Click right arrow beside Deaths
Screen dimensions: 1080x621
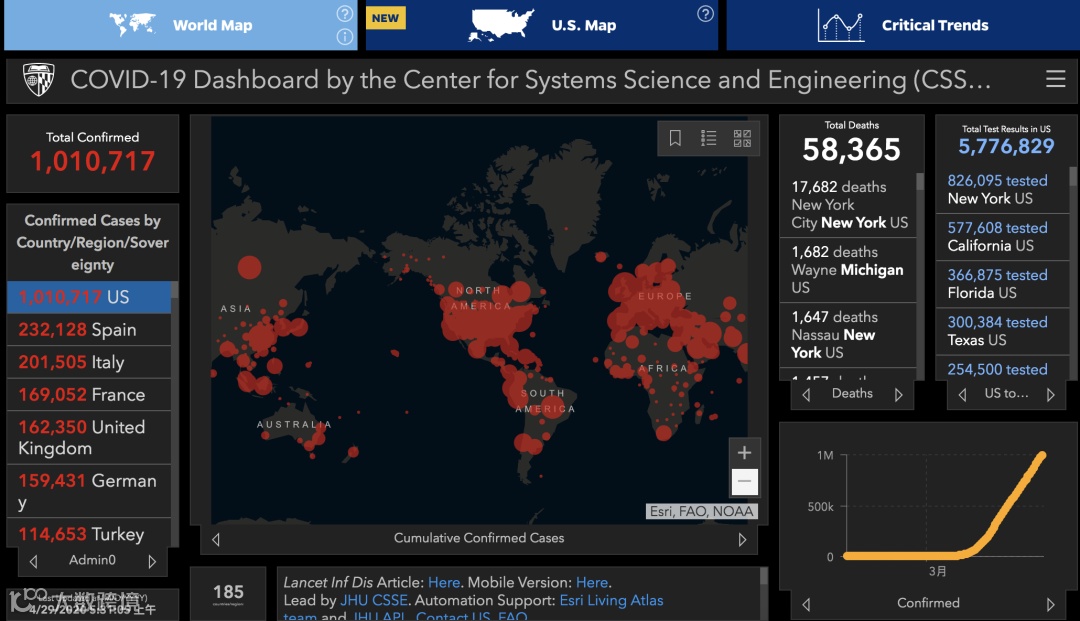898,394
